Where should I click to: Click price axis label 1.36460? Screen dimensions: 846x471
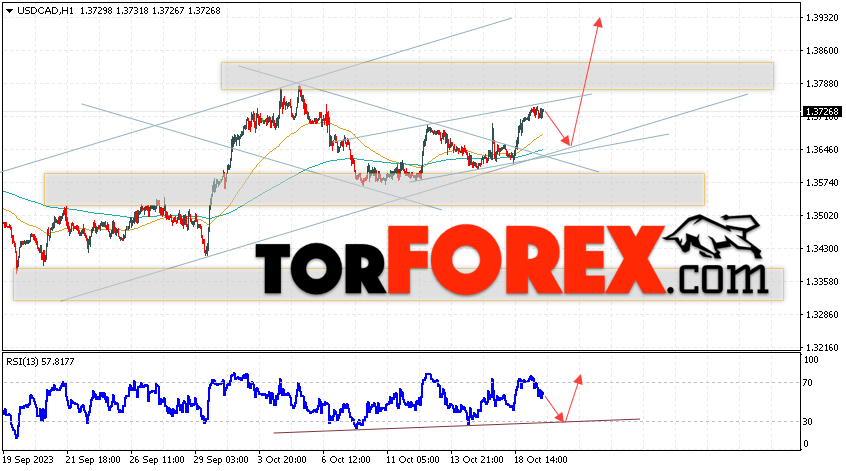[x=822, y=149]
